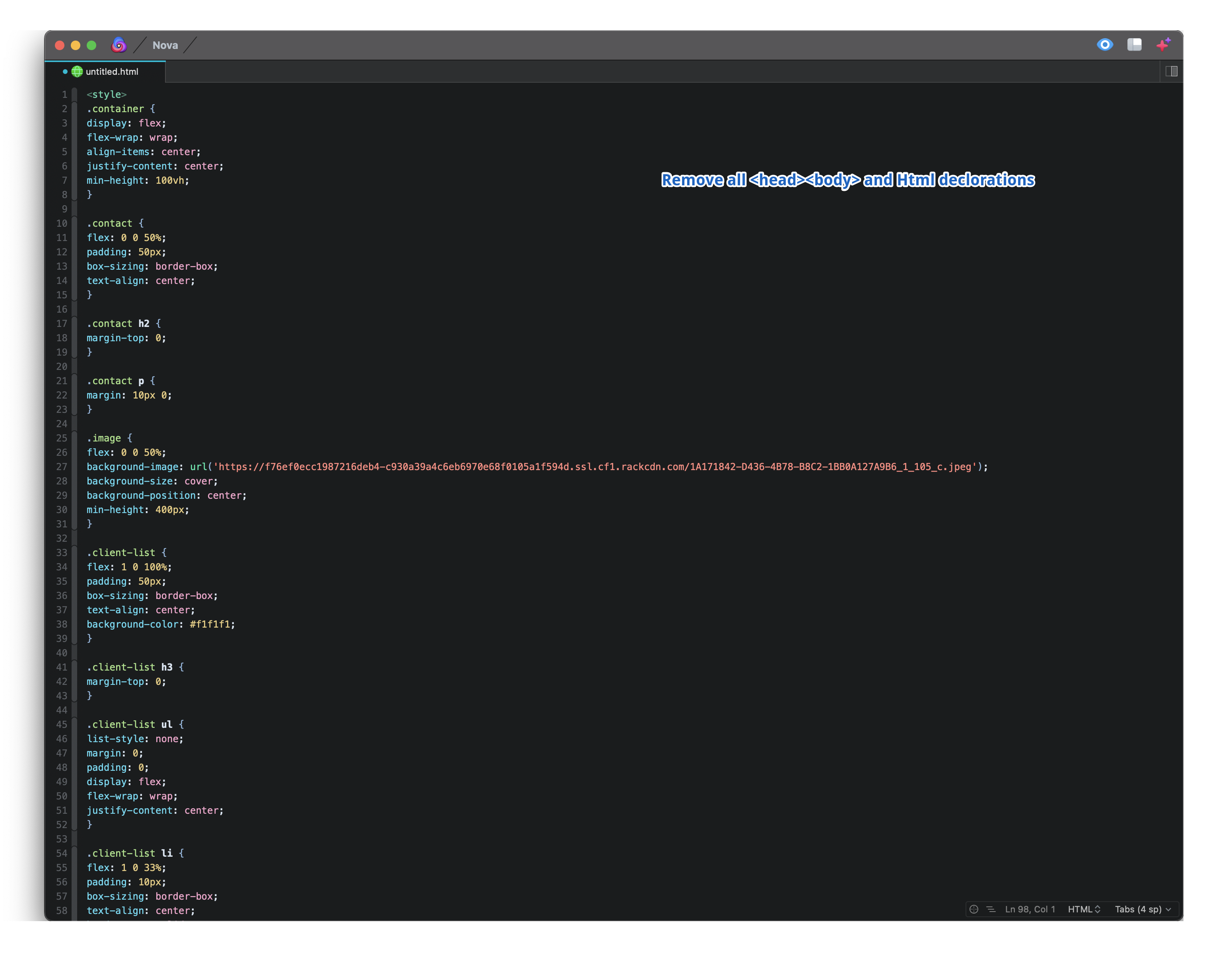Open the layout panels icon in the title bar
The image size is (1228, 980).
click(1134, 45)
